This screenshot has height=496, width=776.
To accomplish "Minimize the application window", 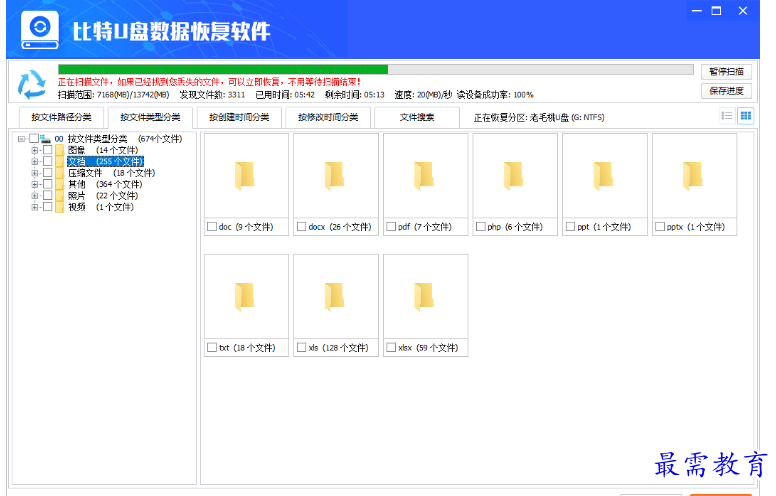I will pos(697,11).
